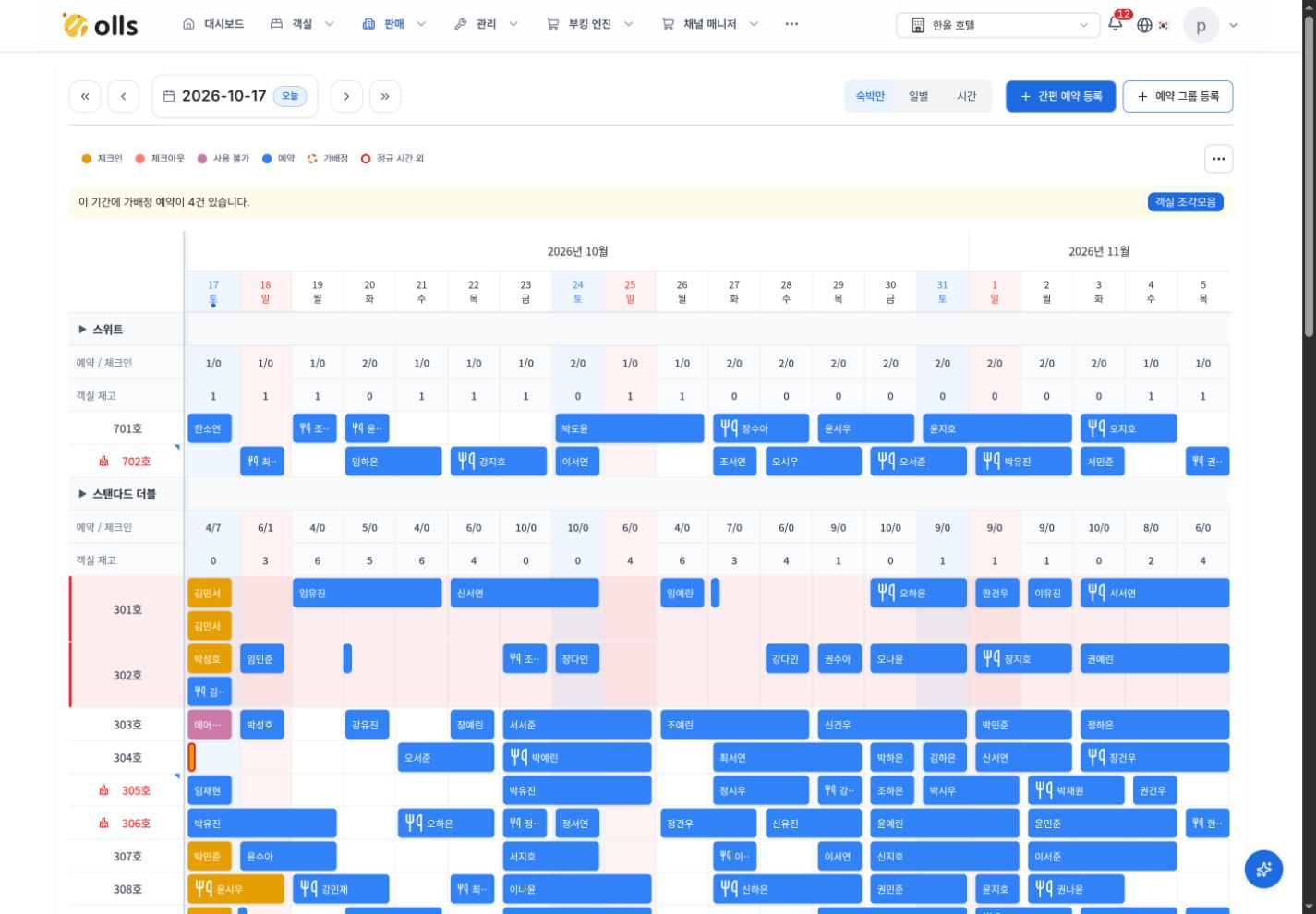1316x914 pixels.
Task: Switch to 시간 view
Action: (967, 96)
